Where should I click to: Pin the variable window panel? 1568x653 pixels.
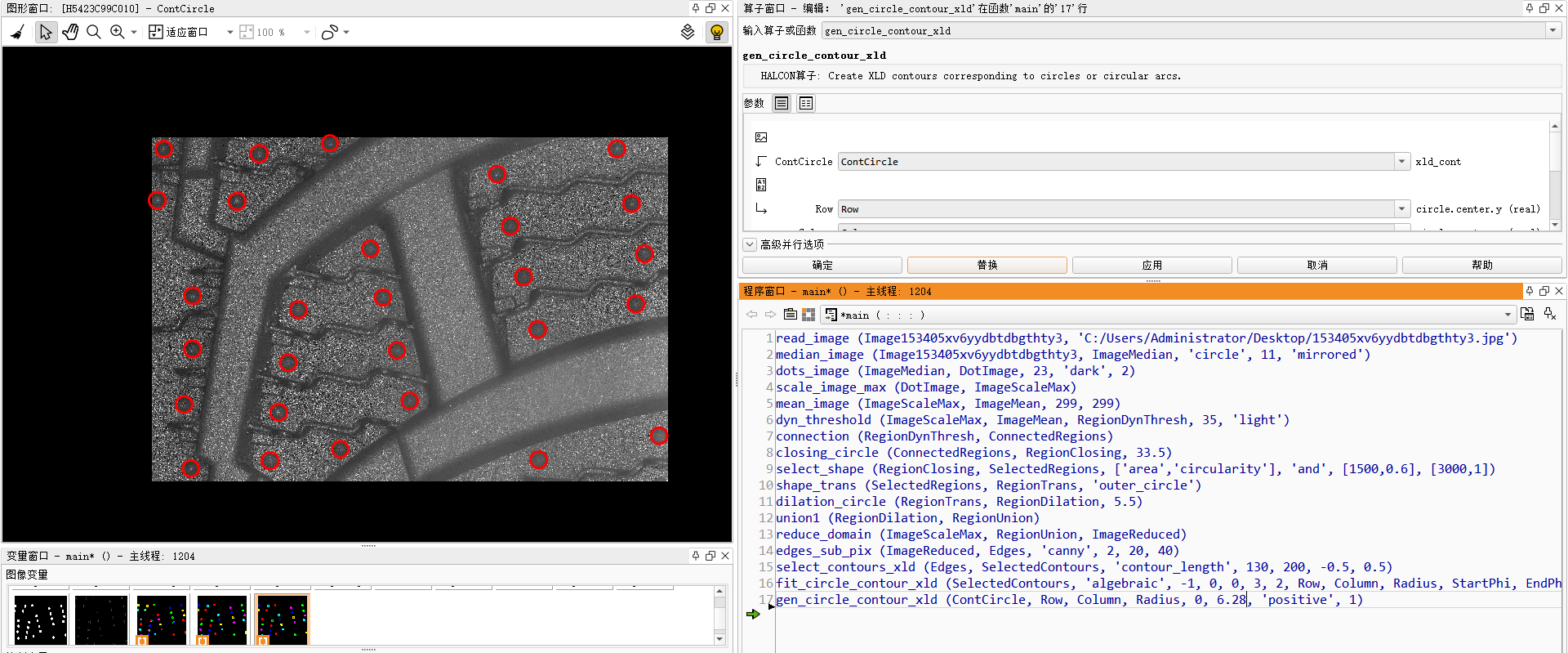tap(696, 556)
